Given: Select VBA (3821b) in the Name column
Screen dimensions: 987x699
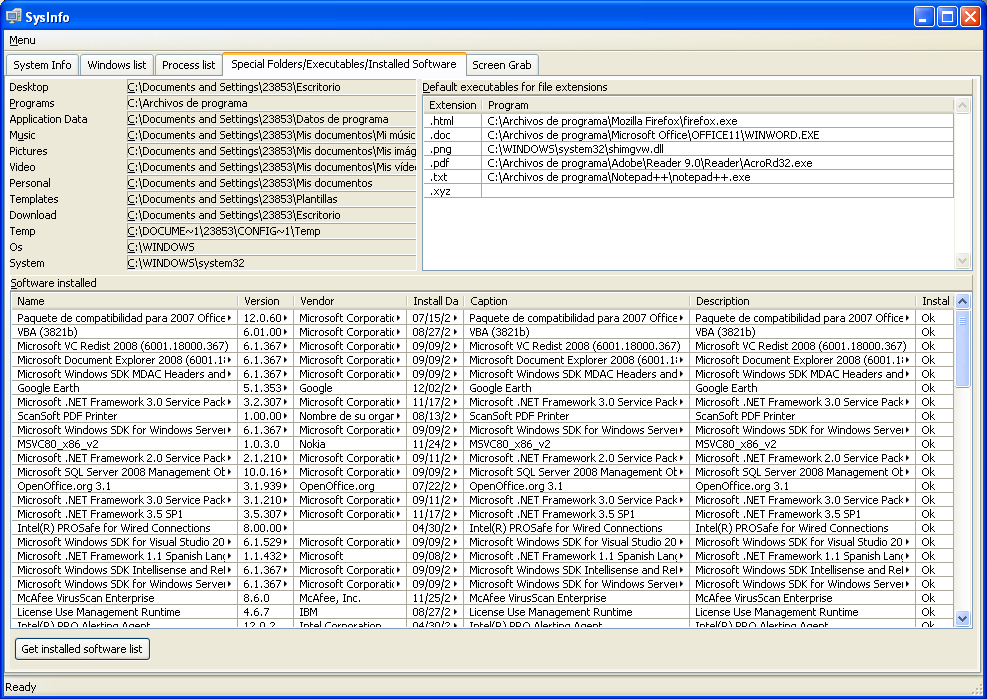Looking at the screenshot, I should (x=124, y=332).
